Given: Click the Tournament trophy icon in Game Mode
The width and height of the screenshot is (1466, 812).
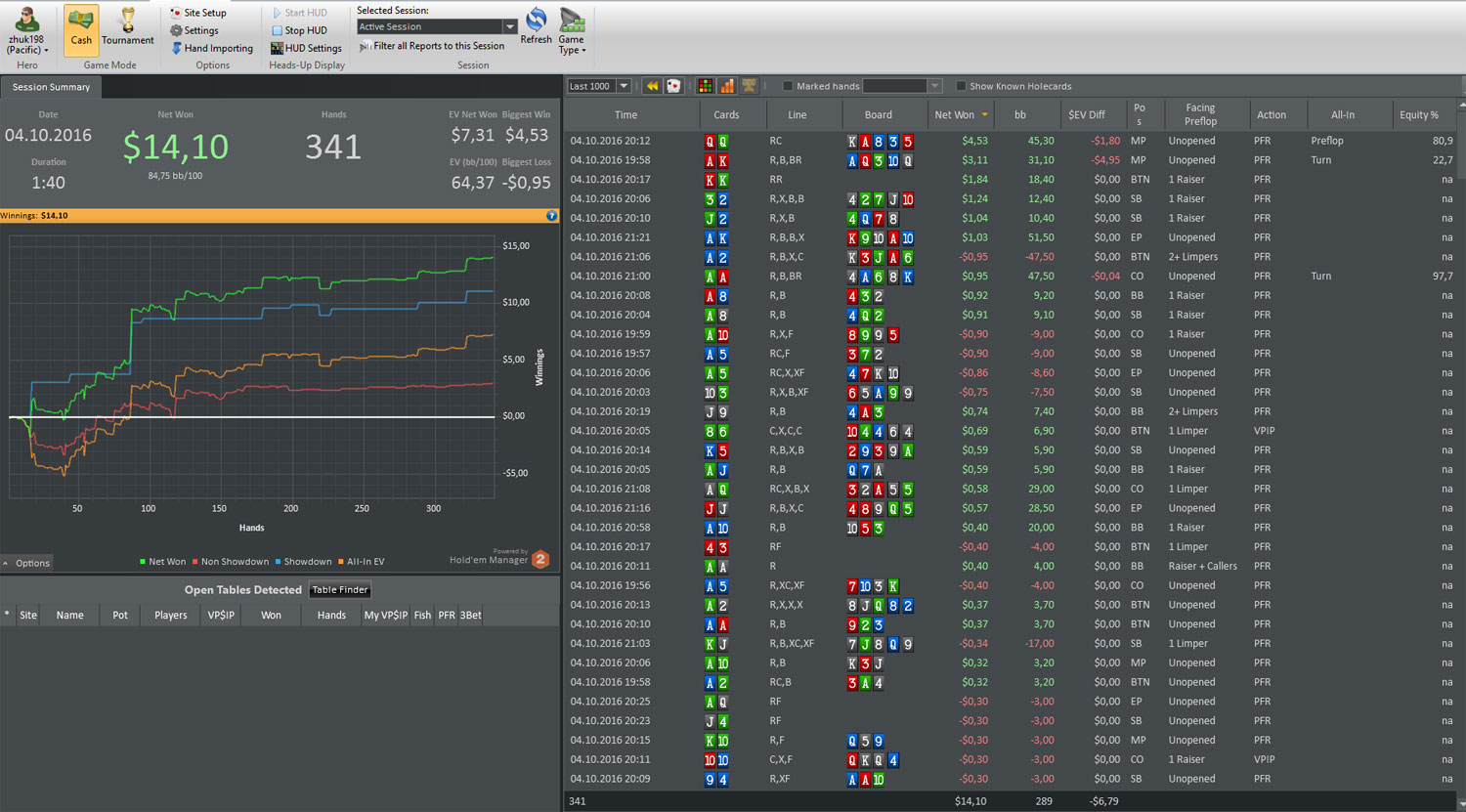Looking at the screenshot, I should pos(127,20).
